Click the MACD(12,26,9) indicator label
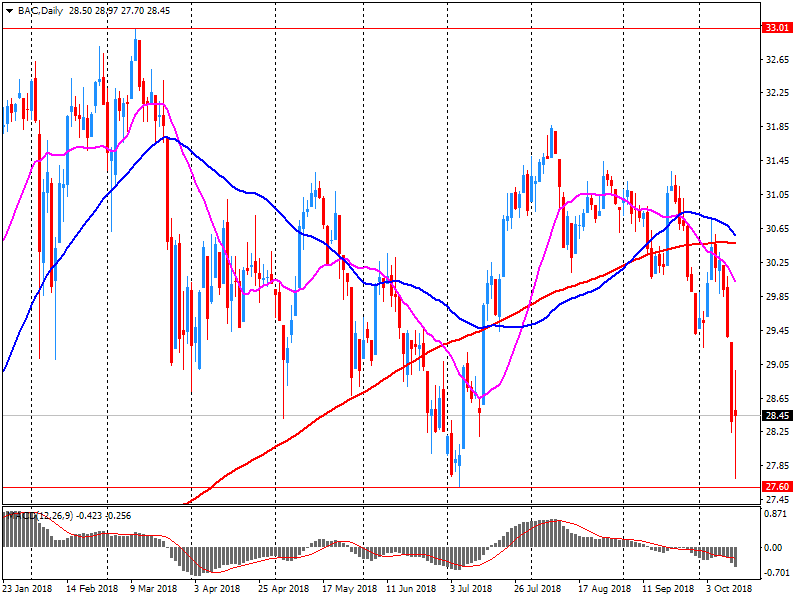Screen dimensions: 800x600 pos(41,516)
